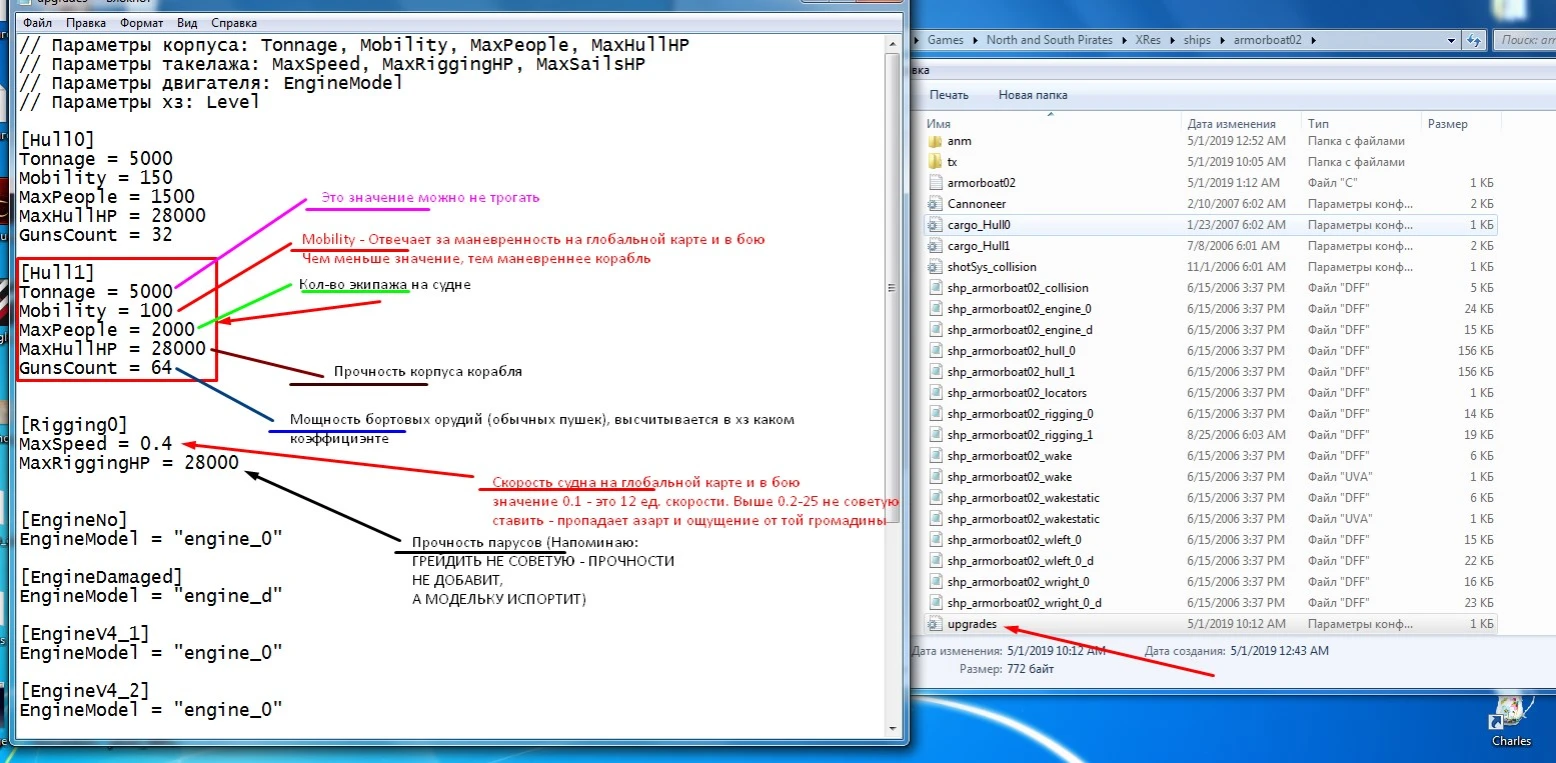Select the upgrades config file icon

pos(935,624)
